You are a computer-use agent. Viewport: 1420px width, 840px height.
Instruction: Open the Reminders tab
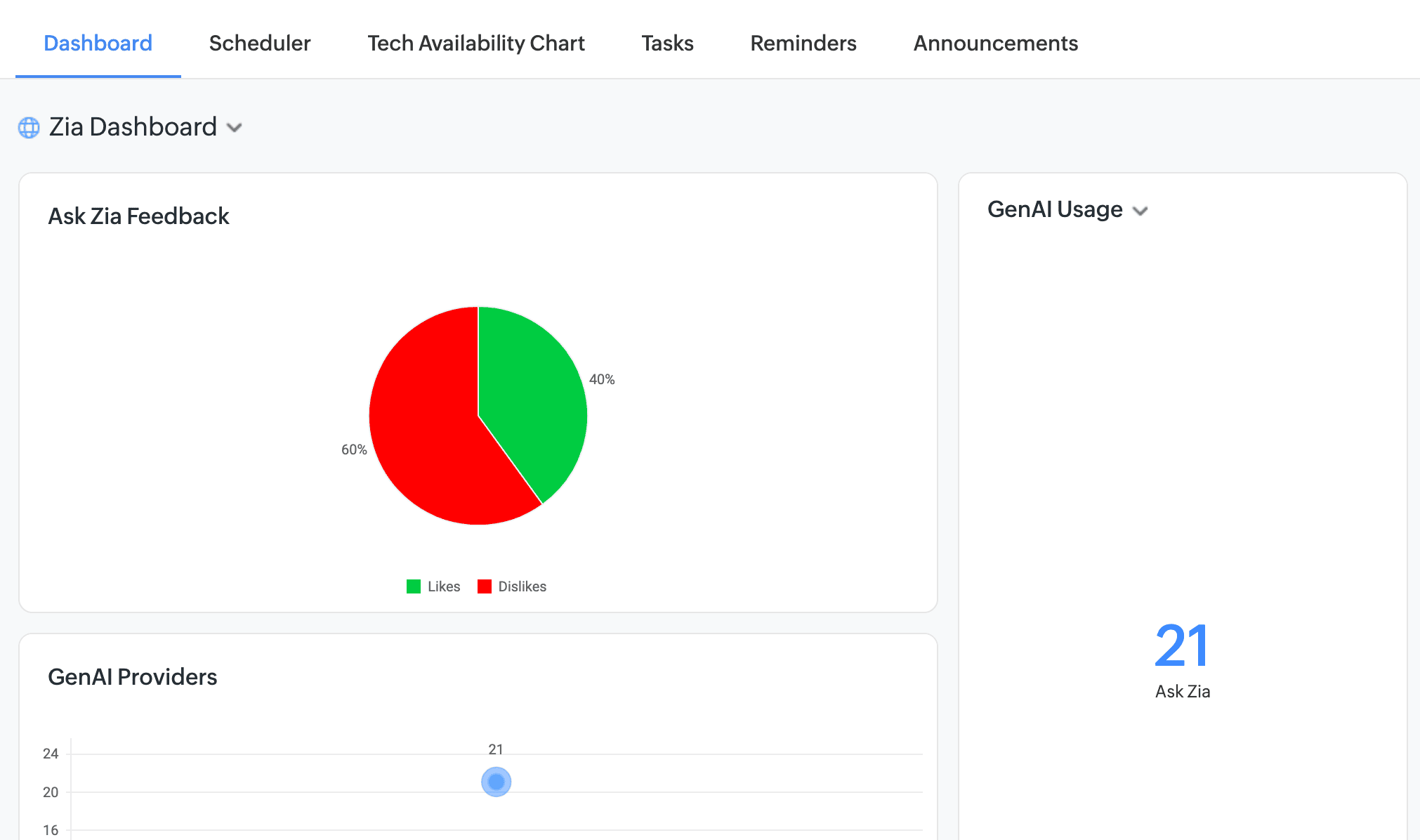pyautogui.click(x=803, y=43)
